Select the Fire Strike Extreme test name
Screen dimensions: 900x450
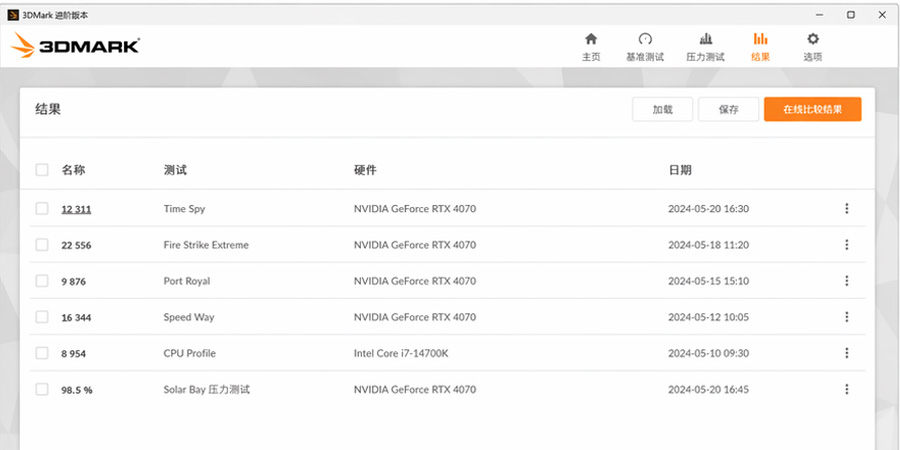point(206,245)
